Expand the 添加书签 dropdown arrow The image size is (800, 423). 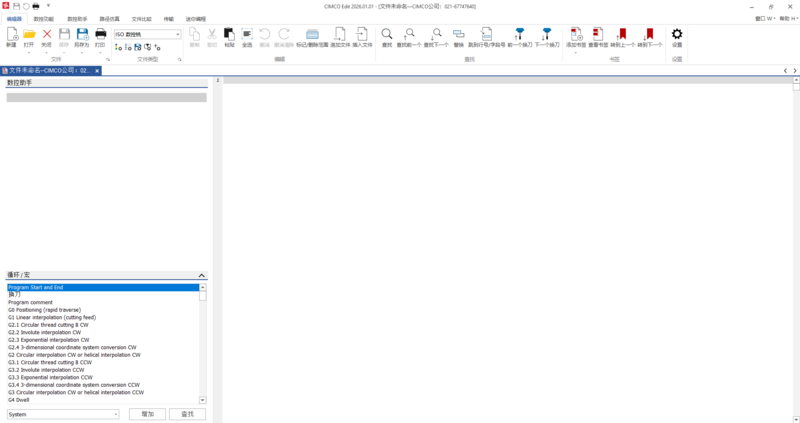(576, 53)
